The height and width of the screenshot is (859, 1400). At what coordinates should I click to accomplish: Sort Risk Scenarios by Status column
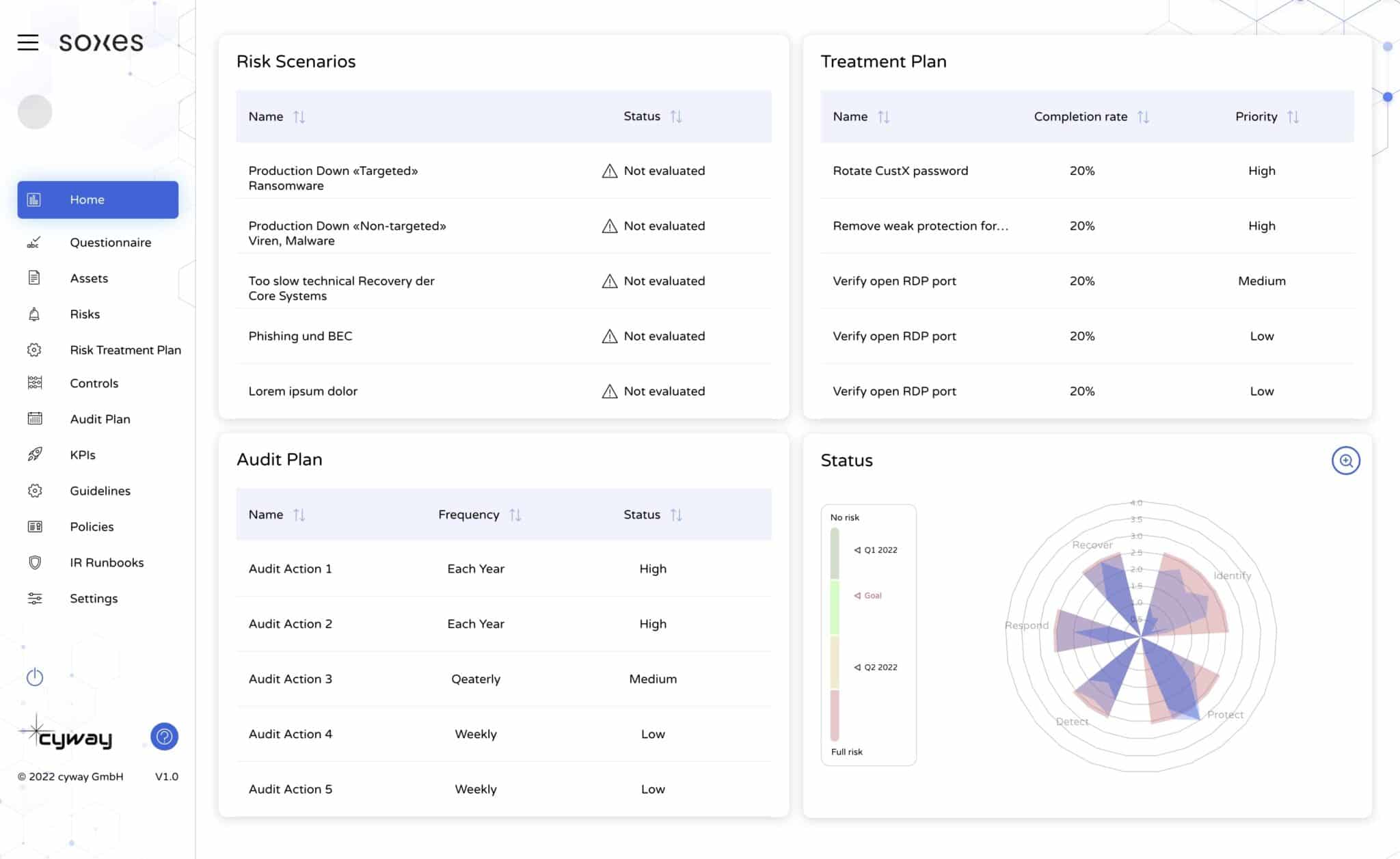pyautogui.click(x=676, y=117)
